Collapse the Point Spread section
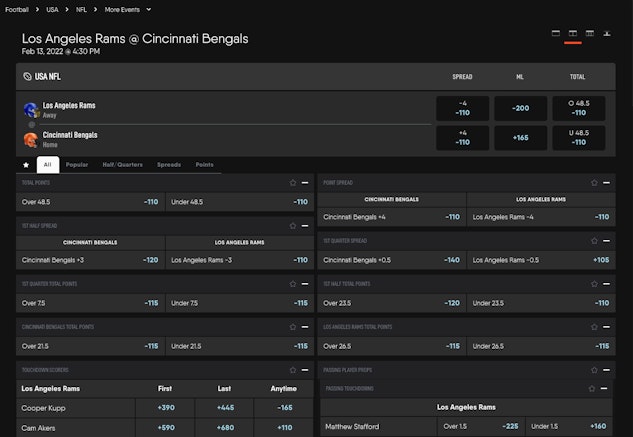This screenshot has height=437, width=633. pos(606,183)
